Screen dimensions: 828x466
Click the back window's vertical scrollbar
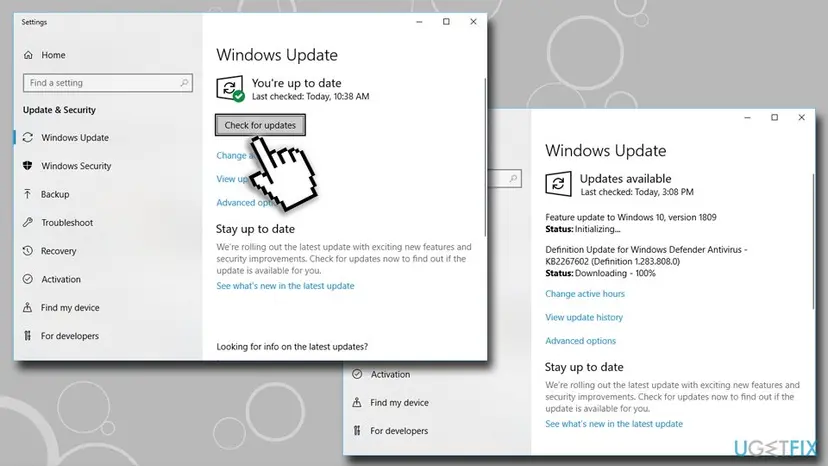point(814,240)
